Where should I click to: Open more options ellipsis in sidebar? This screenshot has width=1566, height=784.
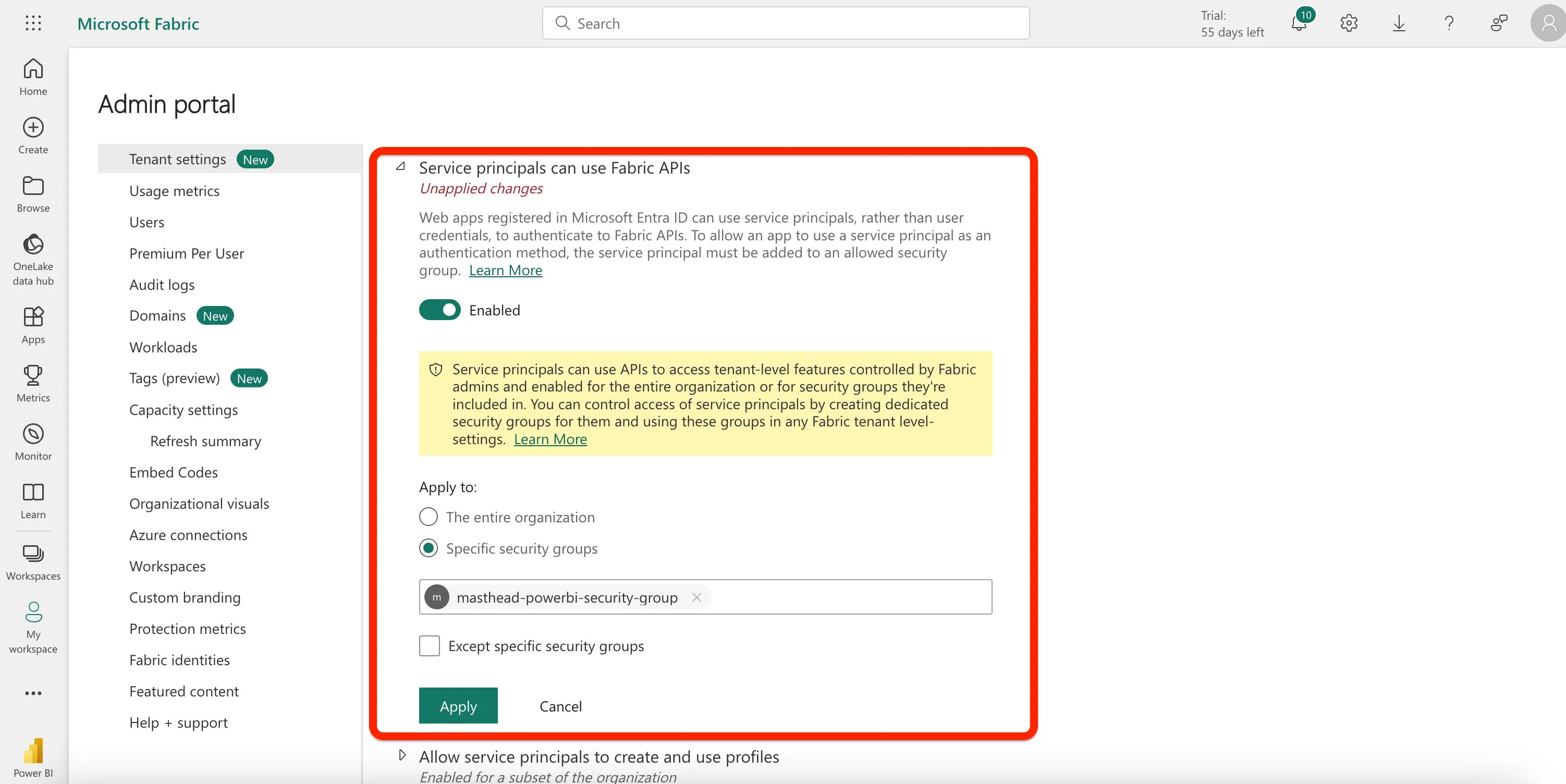point(33,693)
